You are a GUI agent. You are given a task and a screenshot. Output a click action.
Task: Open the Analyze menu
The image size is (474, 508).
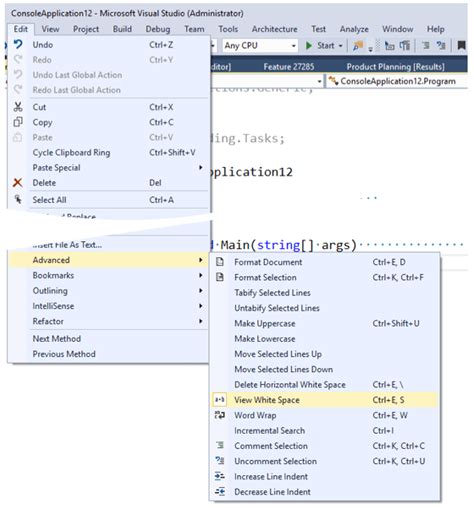[x=354, y=29]
